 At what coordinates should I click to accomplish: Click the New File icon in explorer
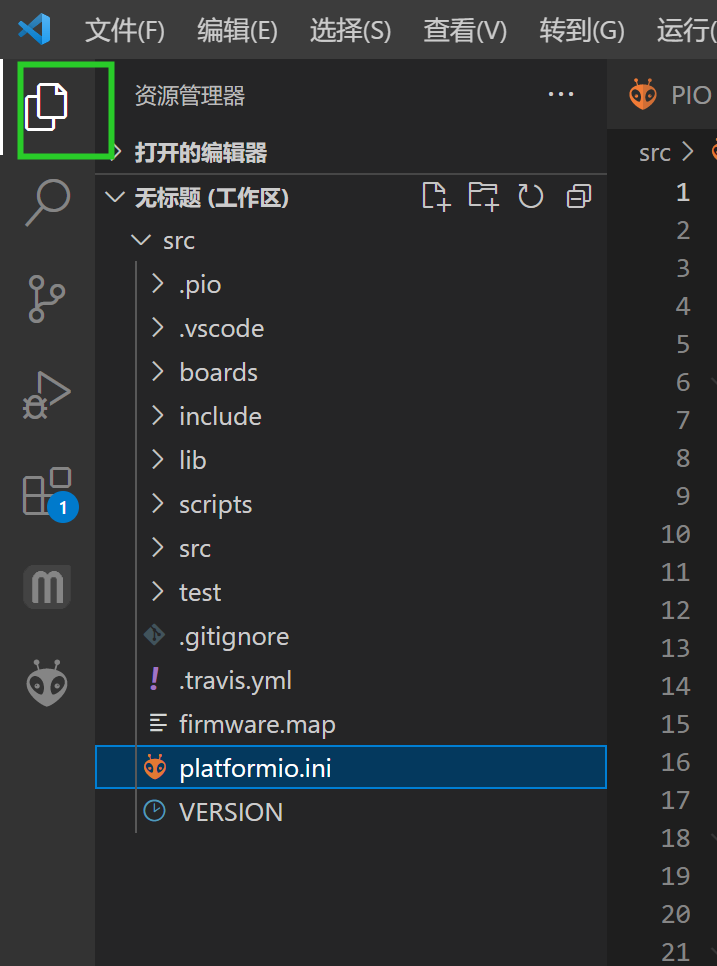tap(435, 197)
